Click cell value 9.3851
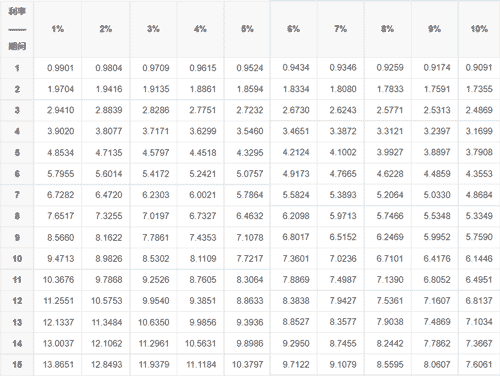The image size is (500, 376). (203, 301)
